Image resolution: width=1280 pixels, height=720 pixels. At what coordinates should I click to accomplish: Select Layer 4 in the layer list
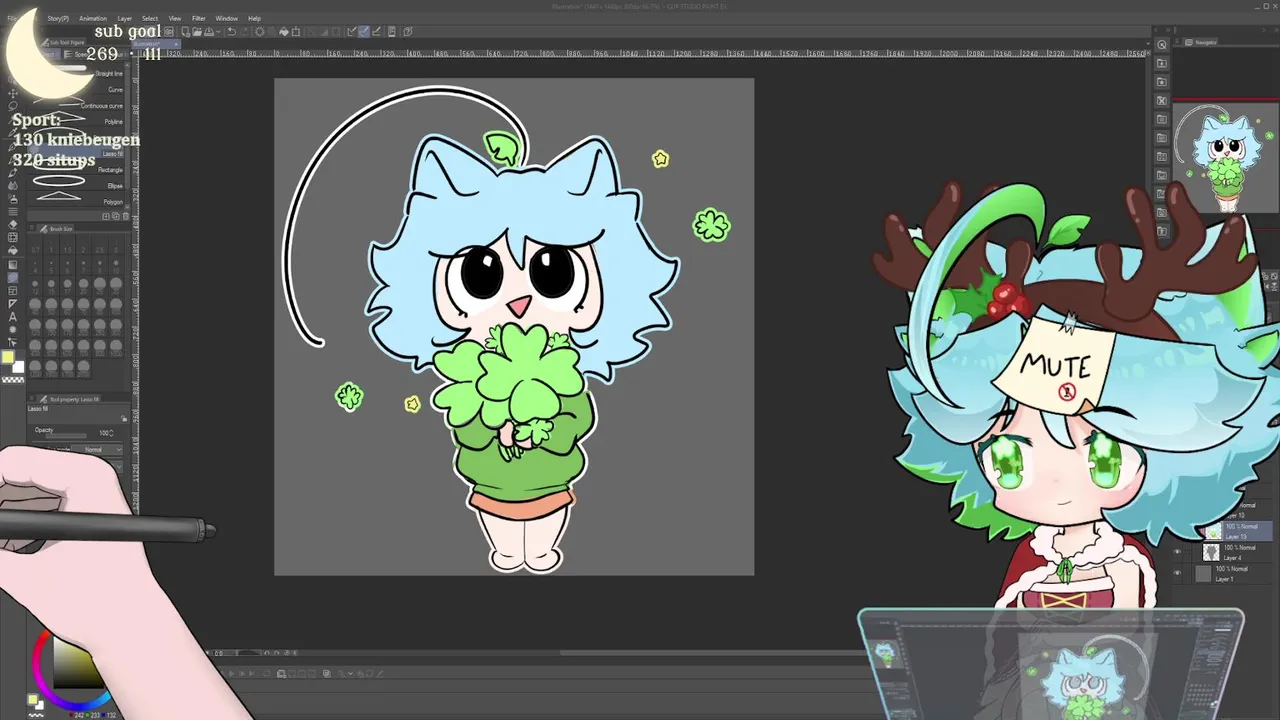click(x=1222, y=552)
